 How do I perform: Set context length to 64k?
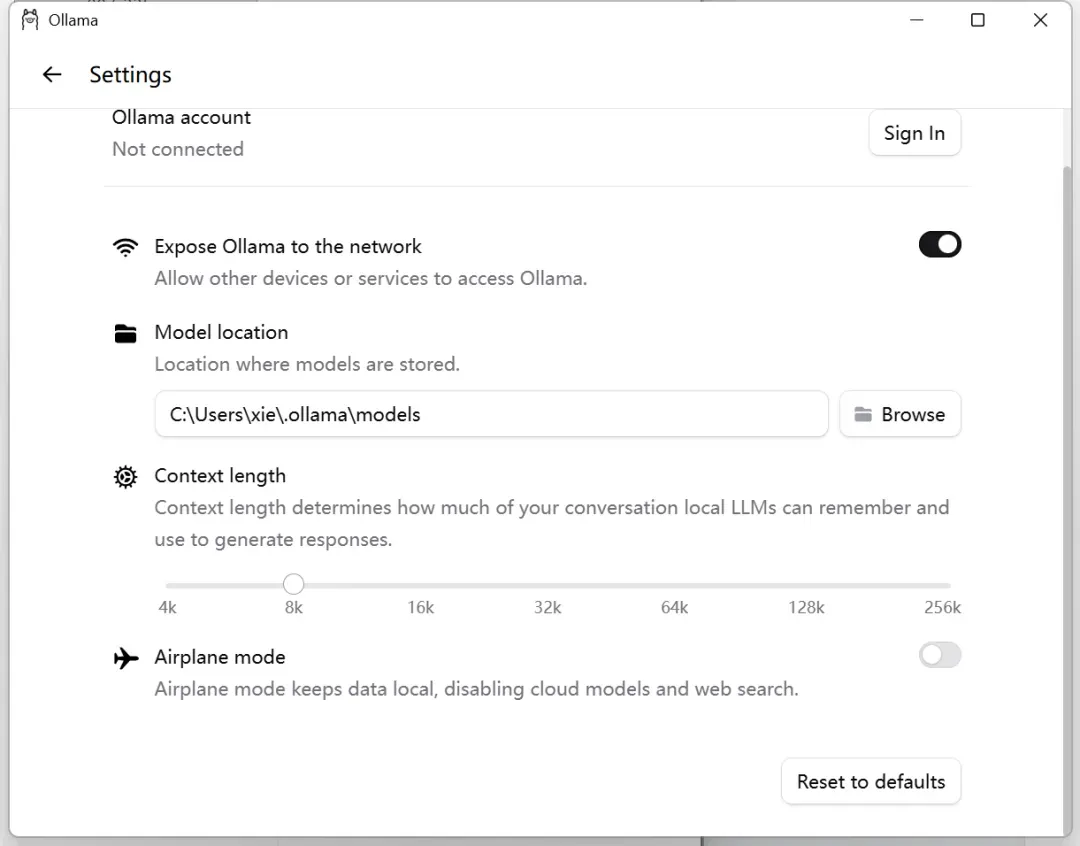(x=674, y=607)
